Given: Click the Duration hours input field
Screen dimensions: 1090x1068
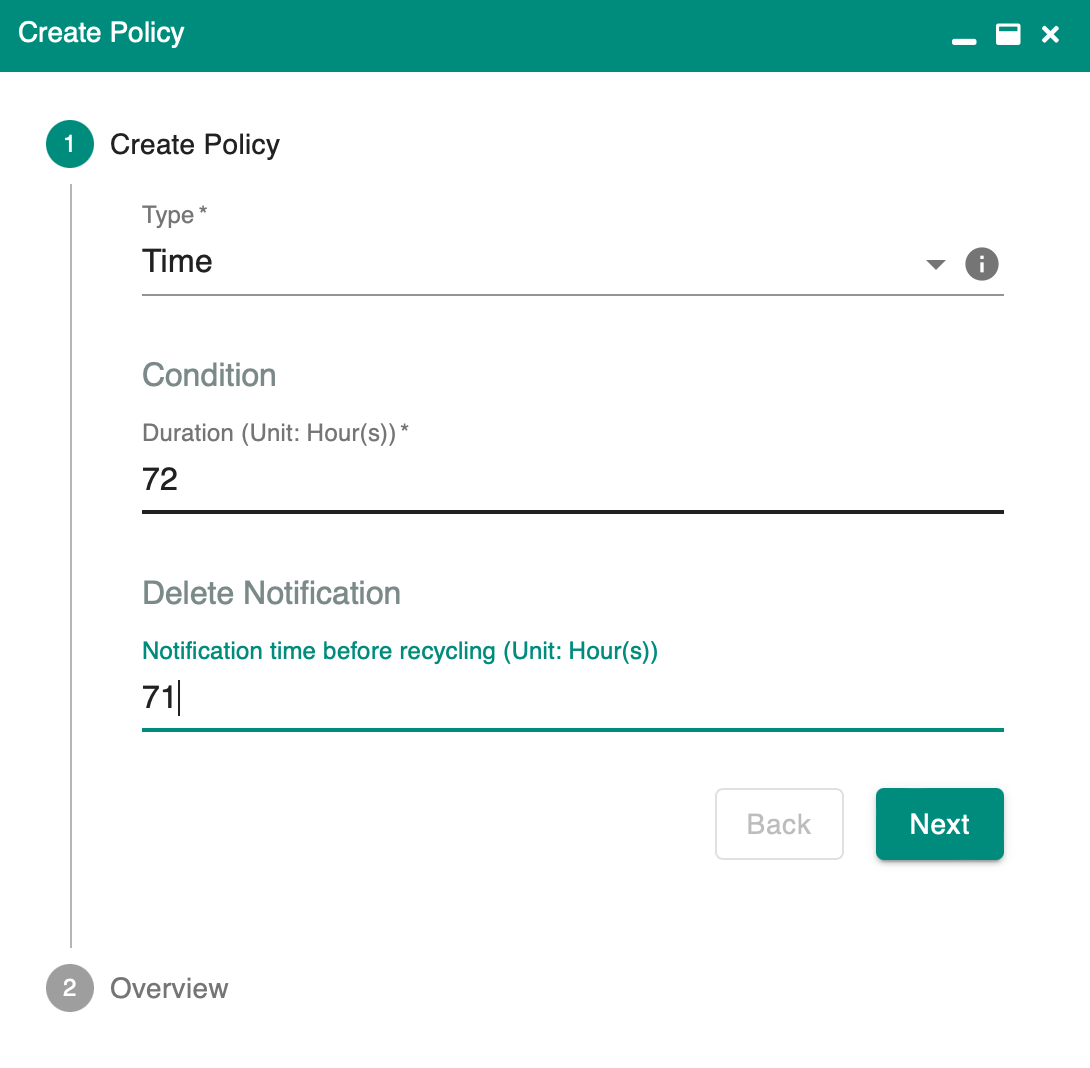Looking at the screenshot, I should click(x=572, y=480).
